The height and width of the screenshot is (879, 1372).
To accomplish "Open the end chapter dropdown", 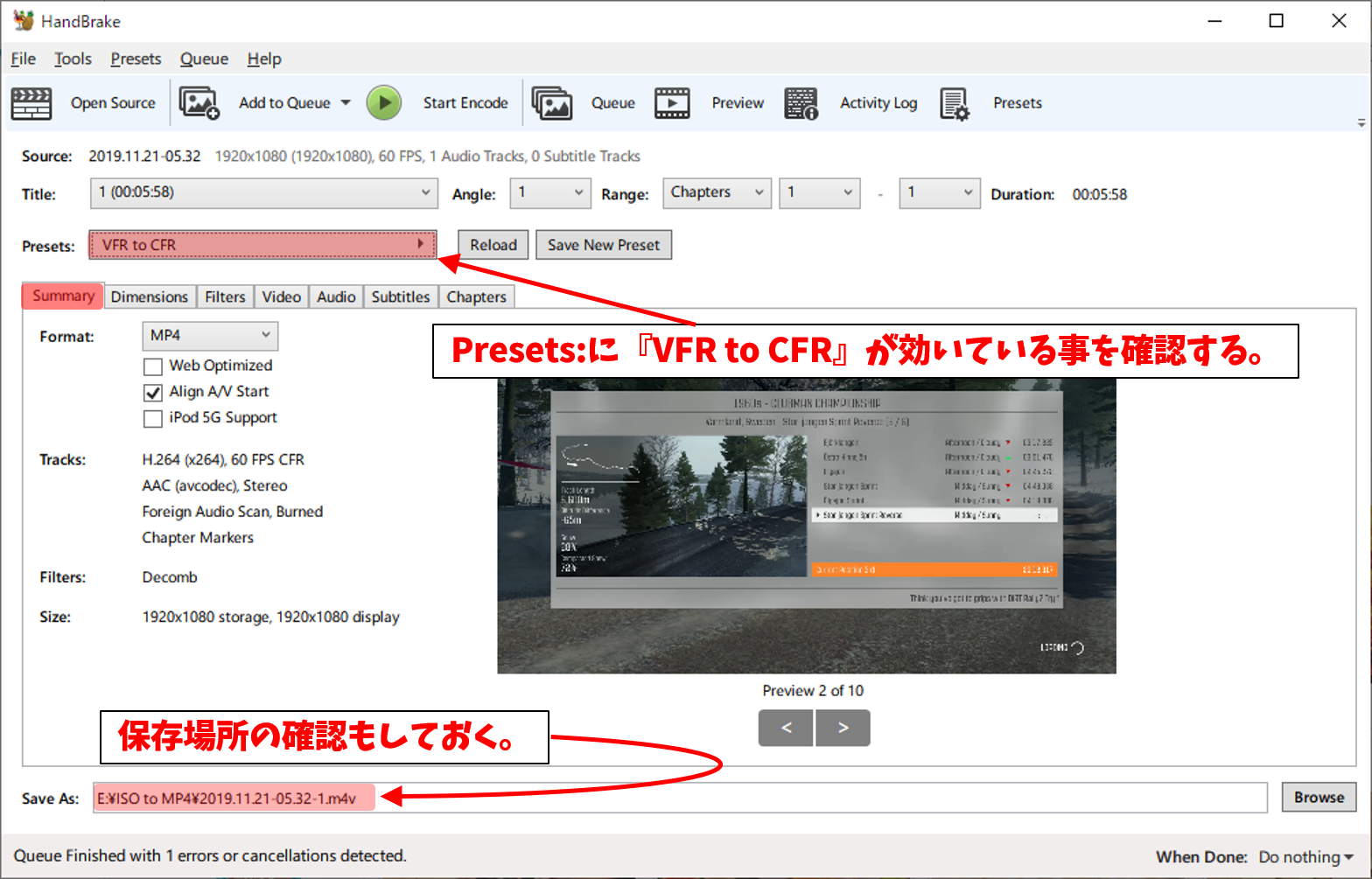I will pos(940,193).
